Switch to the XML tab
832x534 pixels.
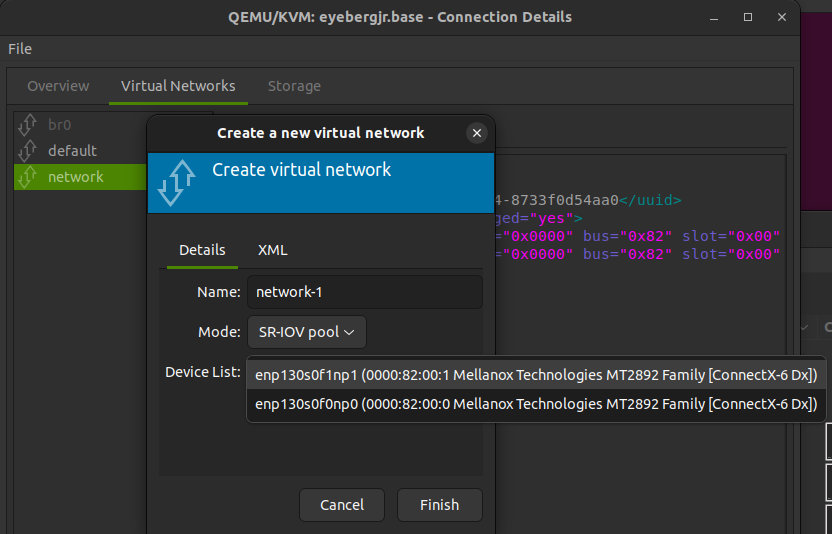click(x=273, y=250)
